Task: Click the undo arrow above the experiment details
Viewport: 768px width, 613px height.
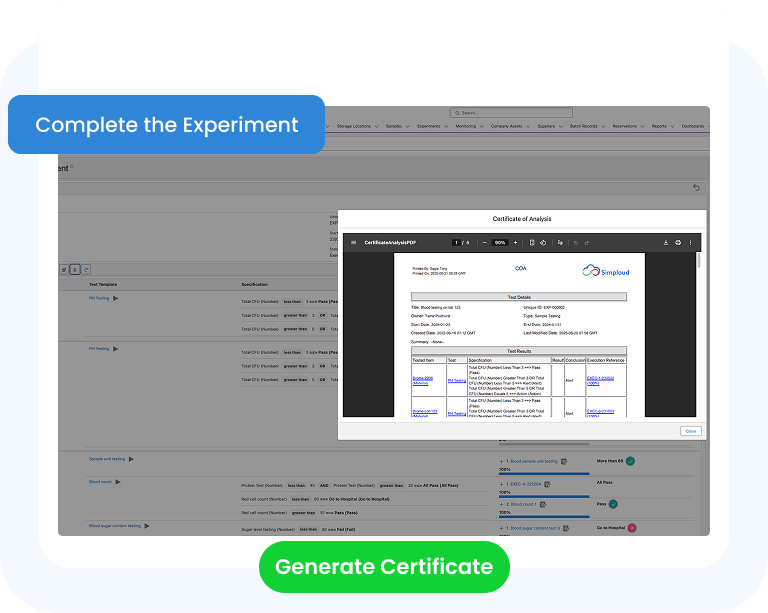Action: pyautogui.click(x=696, y=188)
